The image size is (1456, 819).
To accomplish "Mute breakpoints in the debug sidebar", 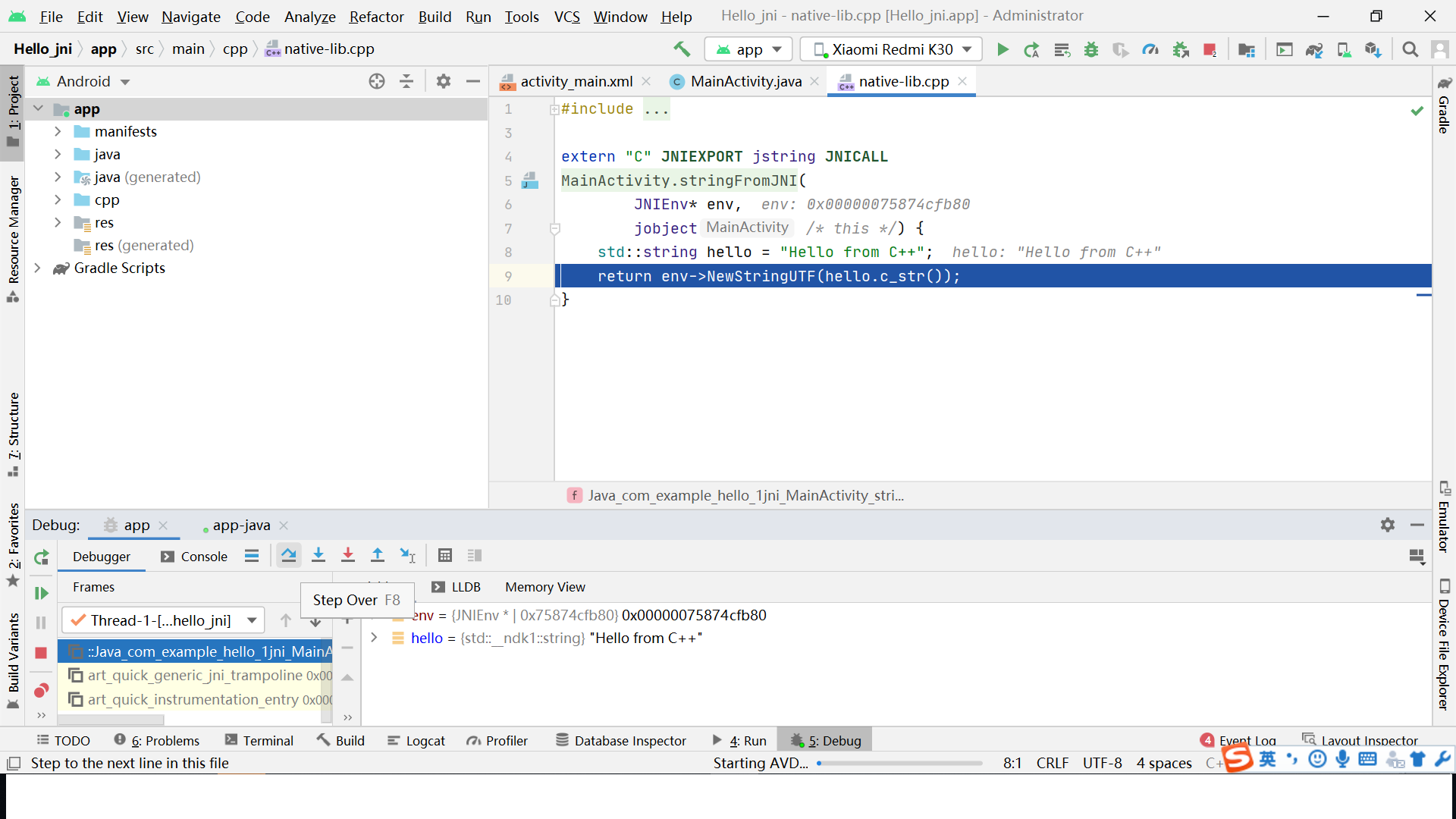I will tap(42, 690).
